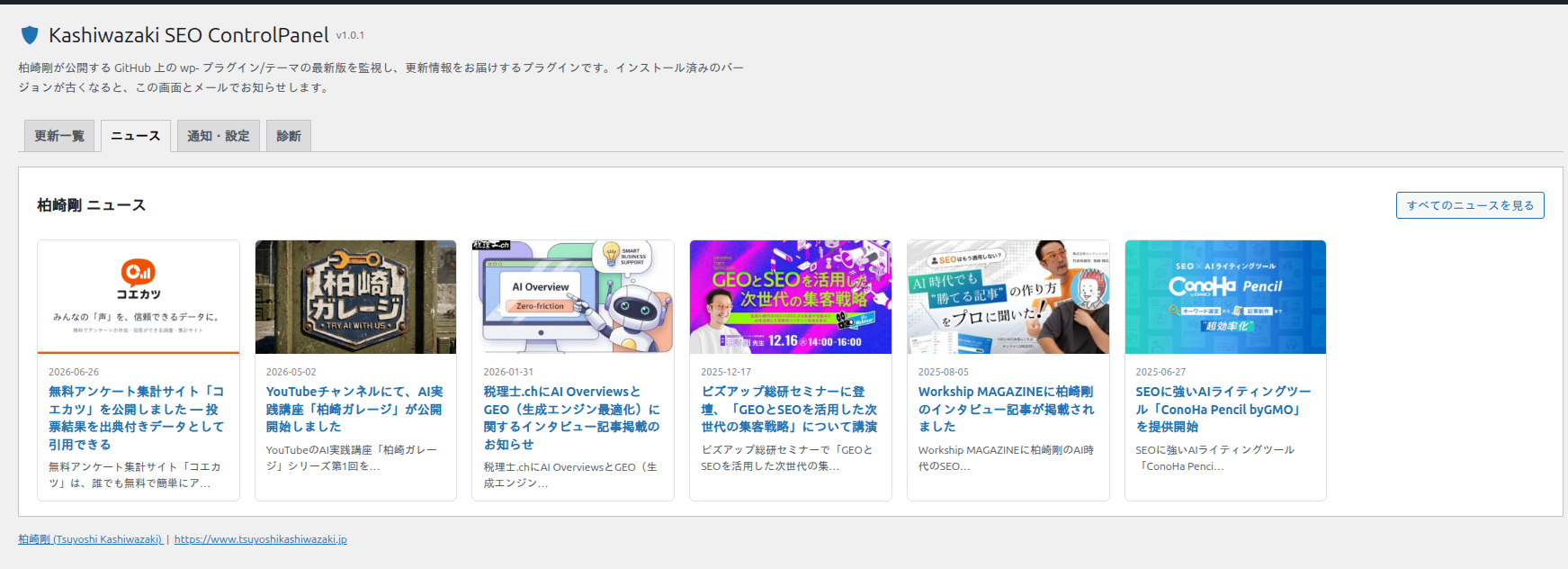Click すべてのニュースを見る button

point(1470,205)
